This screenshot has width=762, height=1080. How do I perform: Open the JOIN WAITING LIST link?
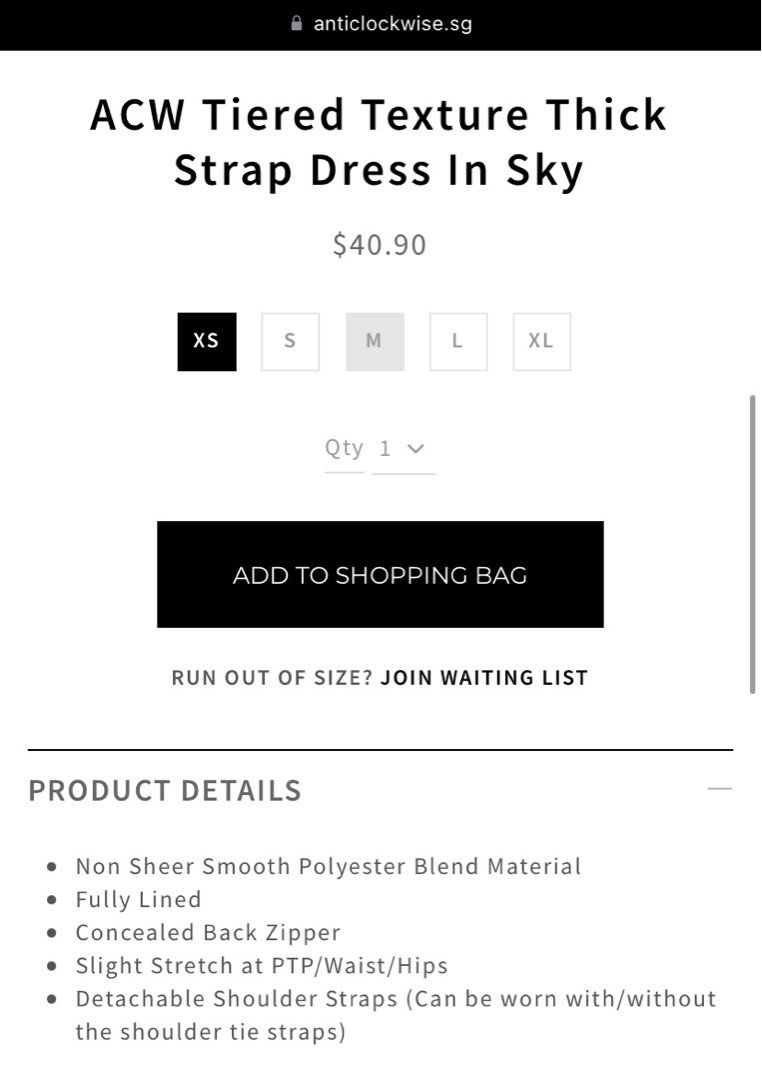point(484,677)
